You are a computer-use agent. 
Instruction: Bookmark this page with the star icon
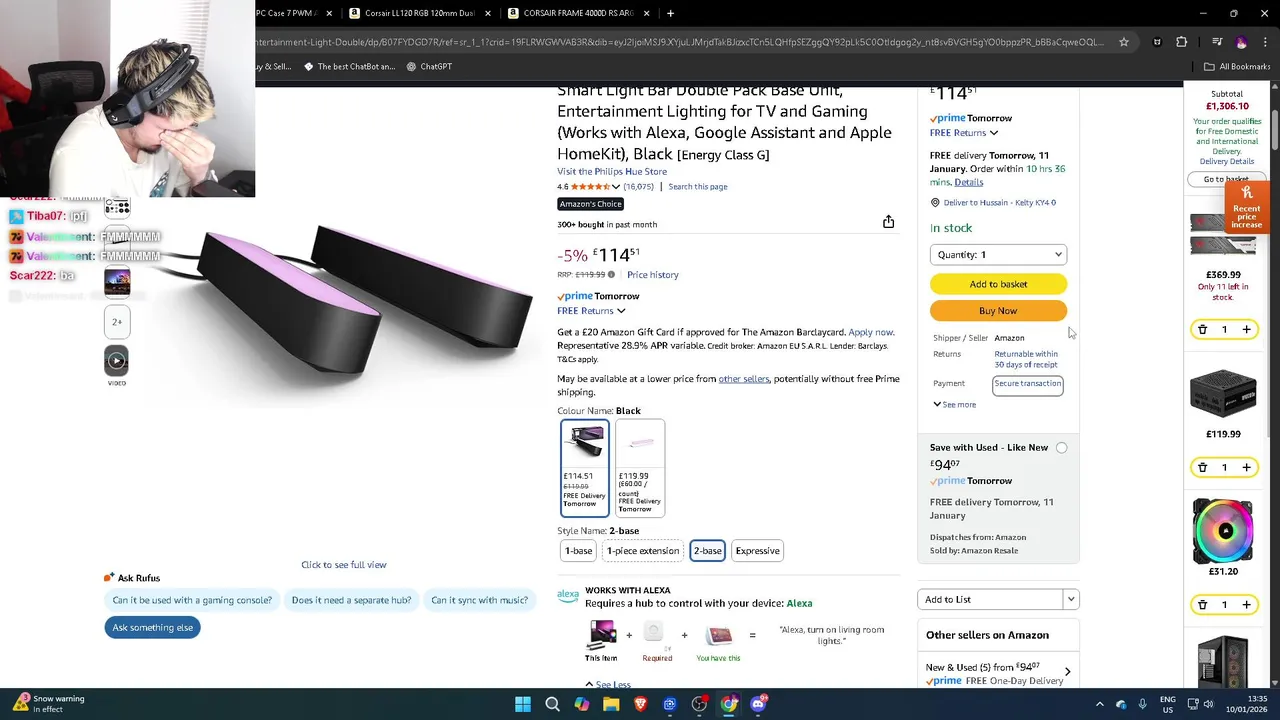click(1124, 42)
